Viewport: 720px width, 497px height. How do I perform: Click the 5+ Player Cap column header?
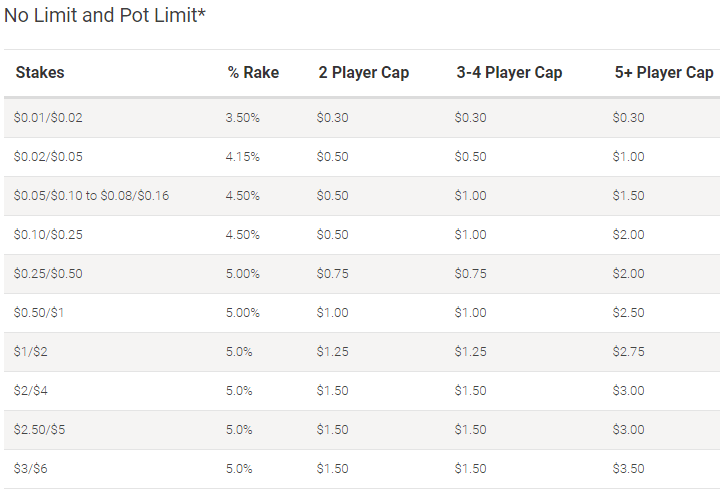coord(664,73)
